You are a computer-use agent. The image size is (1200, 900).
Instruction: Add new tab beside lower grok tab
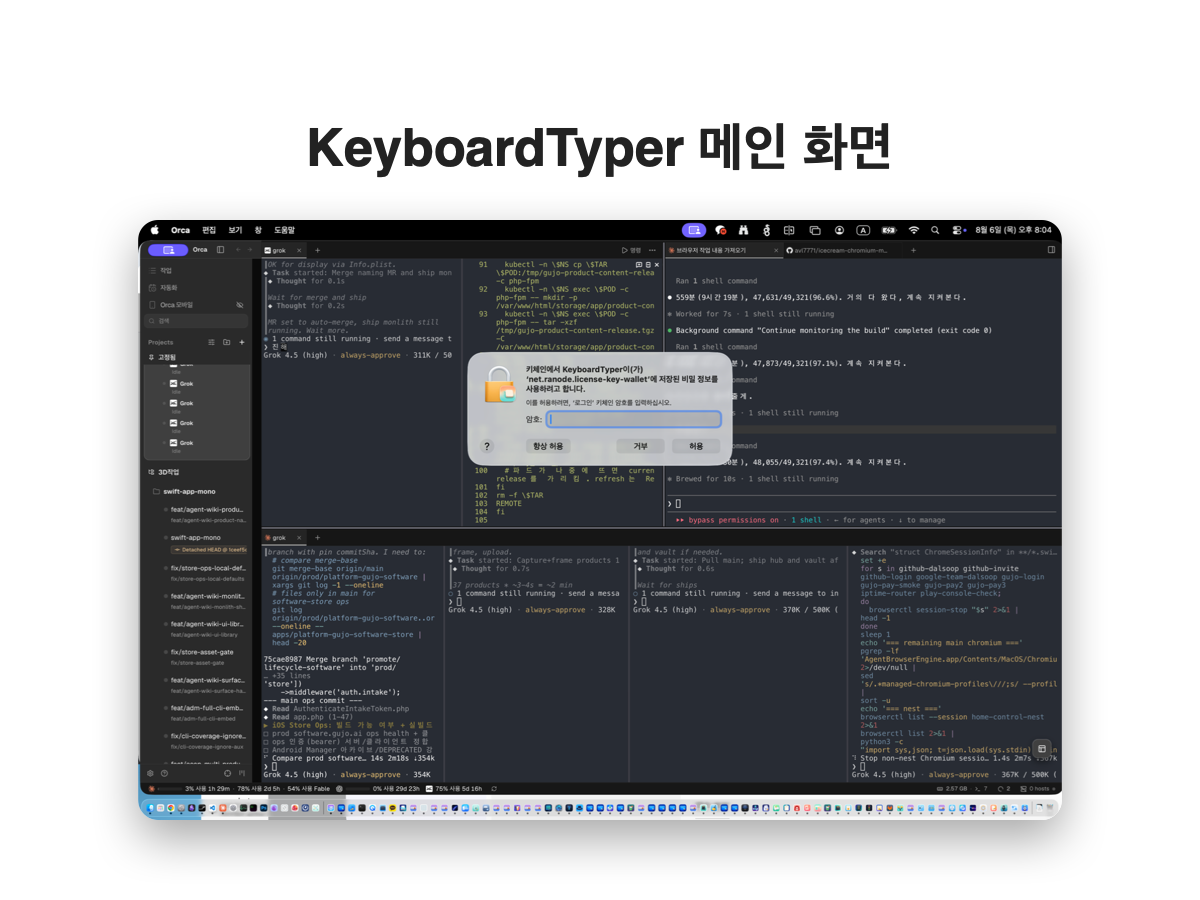coord(319,538)
